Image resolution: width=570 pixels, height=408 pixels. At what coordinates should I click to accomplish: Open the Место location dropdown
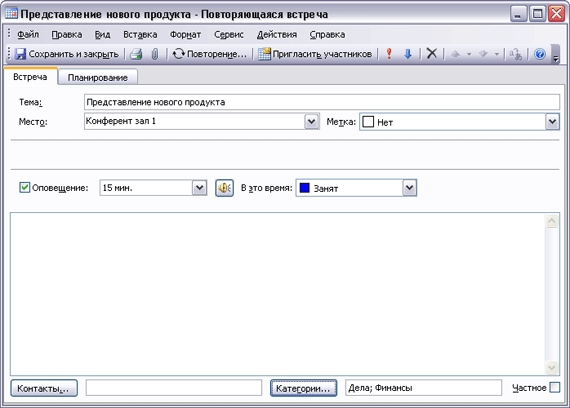coord(311,121)
